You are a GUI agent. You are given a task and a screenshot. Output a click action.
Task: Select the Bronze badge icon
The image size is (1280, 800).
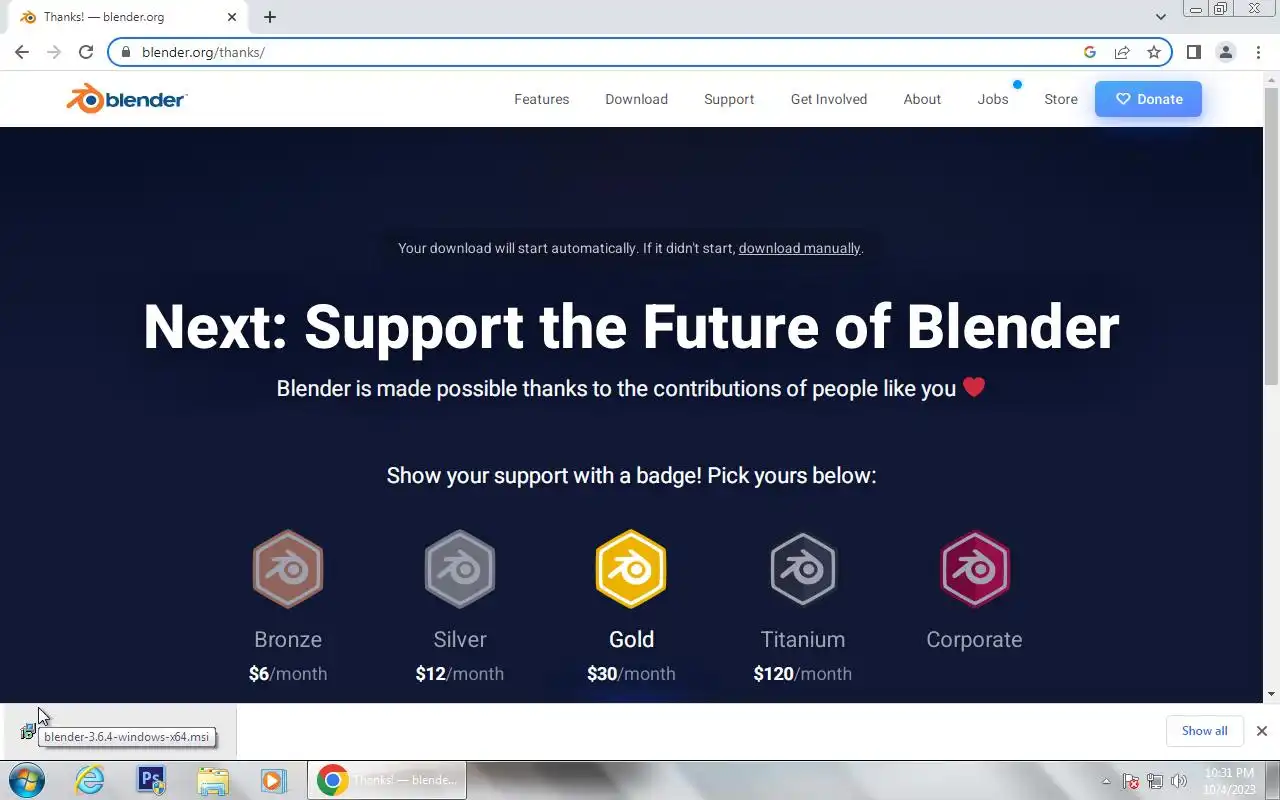click(288, 569)
